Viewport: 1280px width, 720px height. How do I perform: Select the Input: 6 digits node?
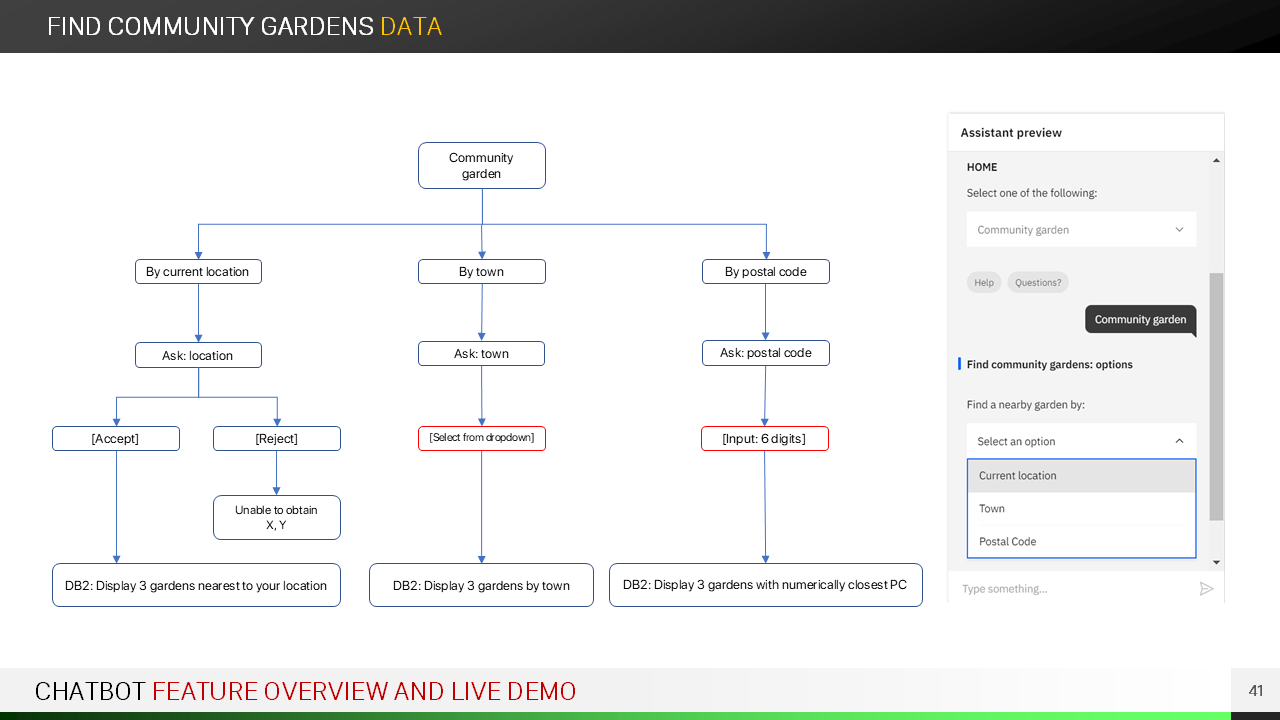coord(765,439)
